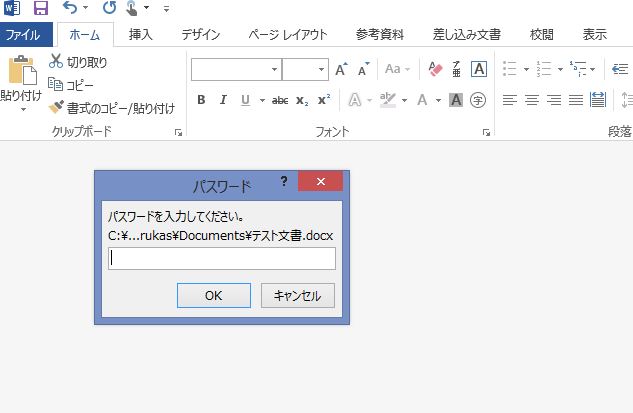Open クリップボード dialog launcher
633x413 pixels.
(x=178, y=132)
